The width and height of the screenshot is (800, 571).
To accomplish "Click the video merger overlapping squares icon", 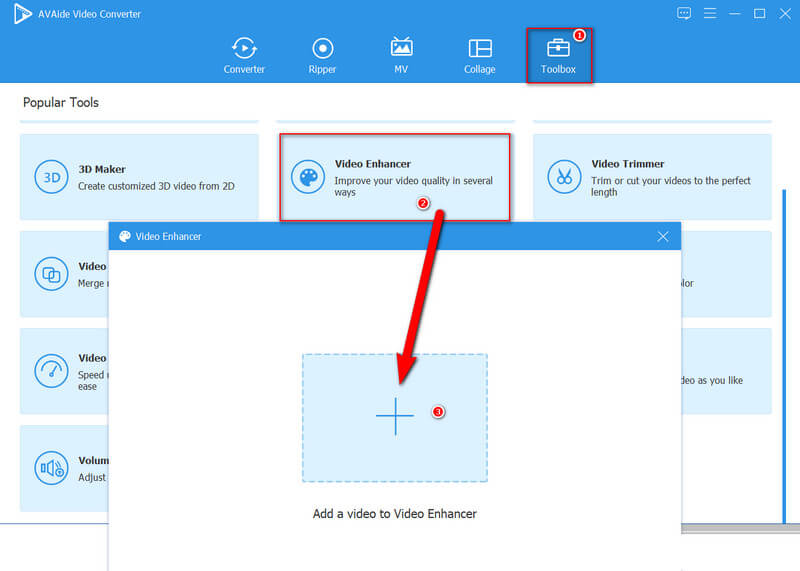I will coord(51,274).
